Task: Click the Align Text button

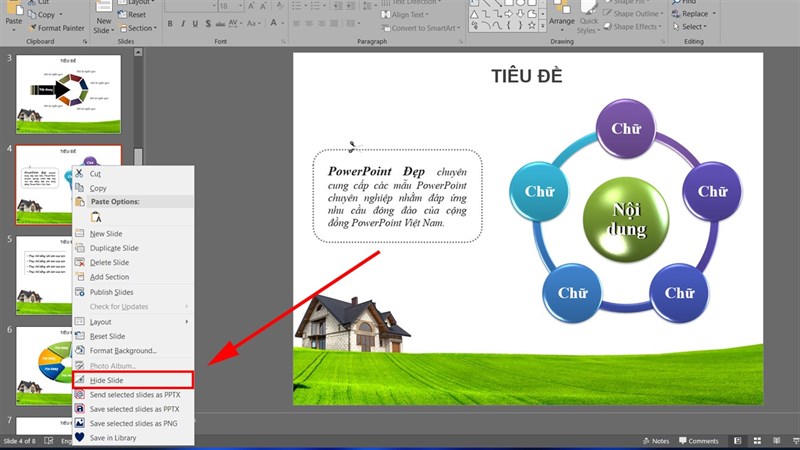Action: coord(405,14)
